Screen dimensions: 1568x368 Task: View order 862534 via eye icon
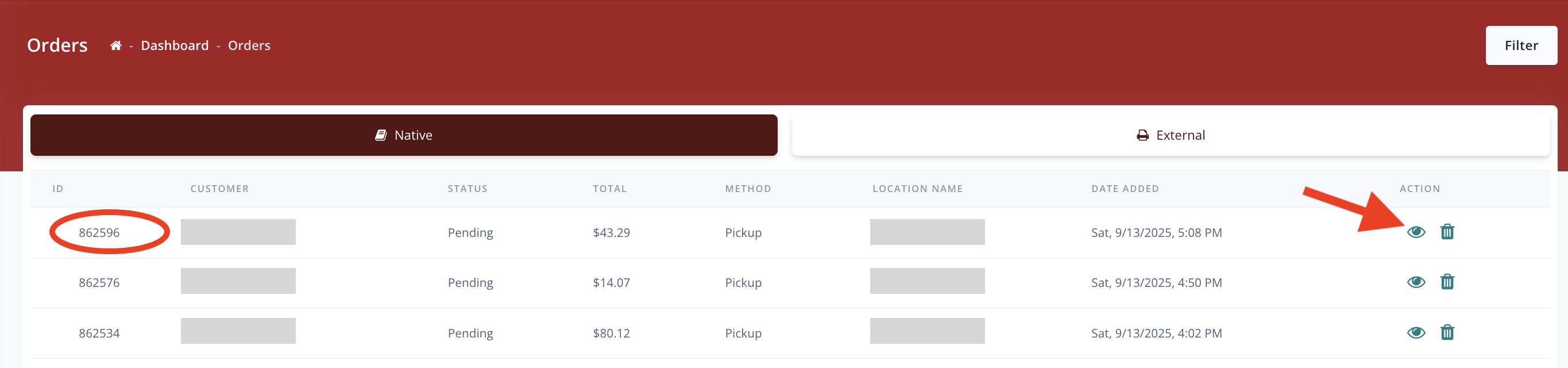coord(1416,333)
